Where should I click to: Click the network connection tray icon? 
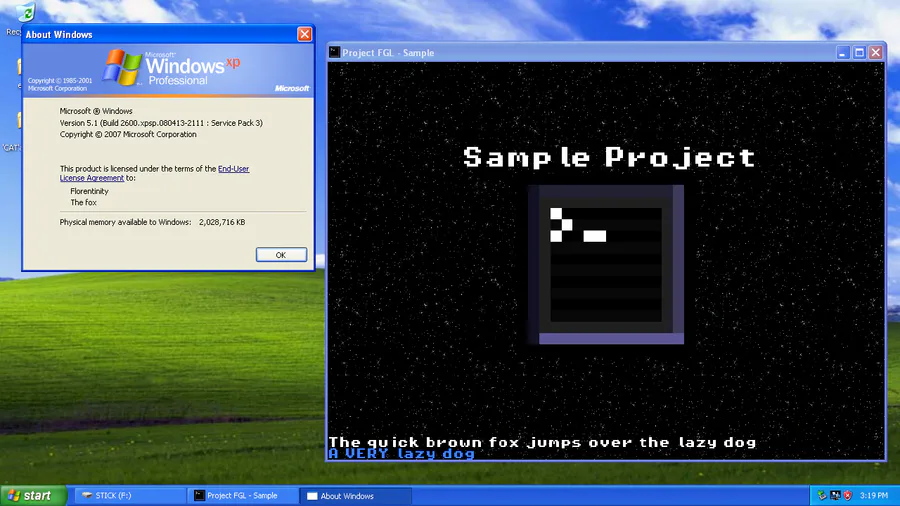click(x=835, y=496)
